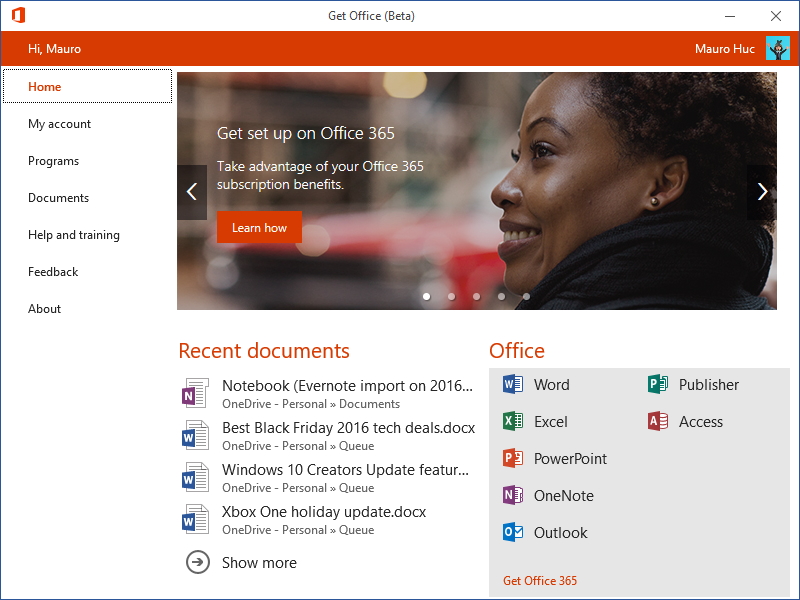Screen dimensions: 800x600
Task: Select the second carousel dot indicator
Action: [x=451, y=296]
